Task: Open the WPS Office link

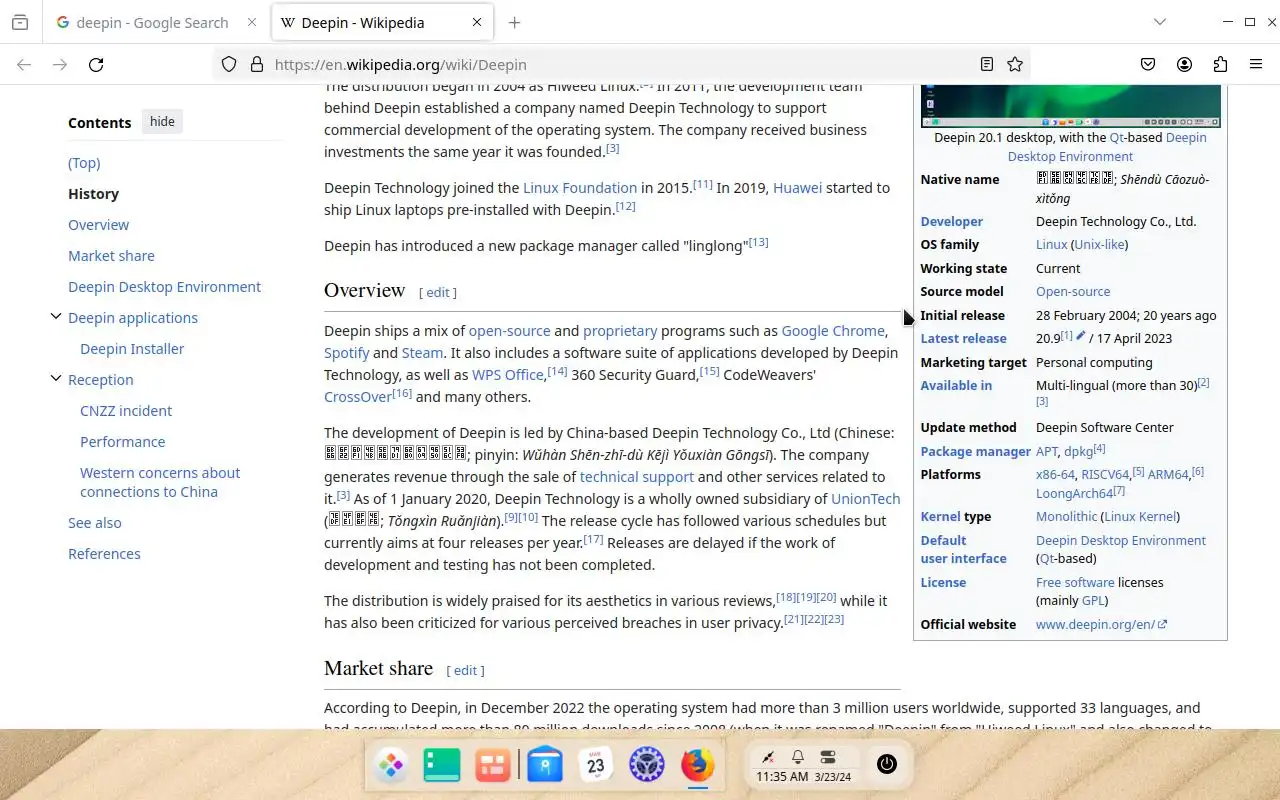Action: [508, 375]
